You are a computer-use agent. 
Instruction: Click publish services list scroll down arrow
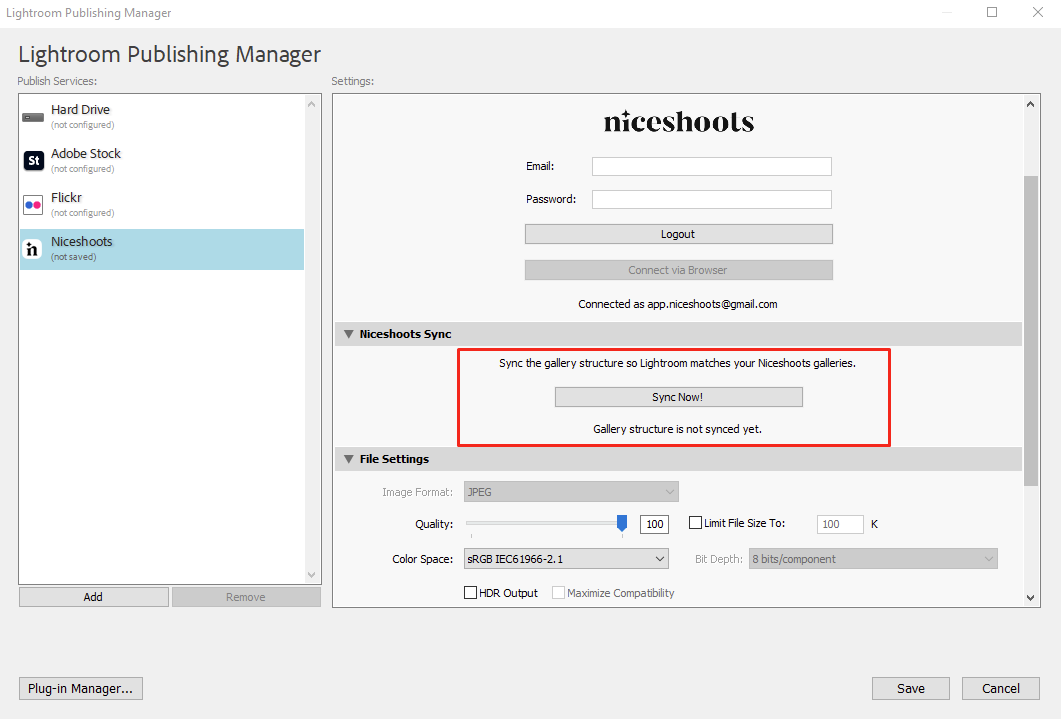pyautogui.click(x=311, y=575)
